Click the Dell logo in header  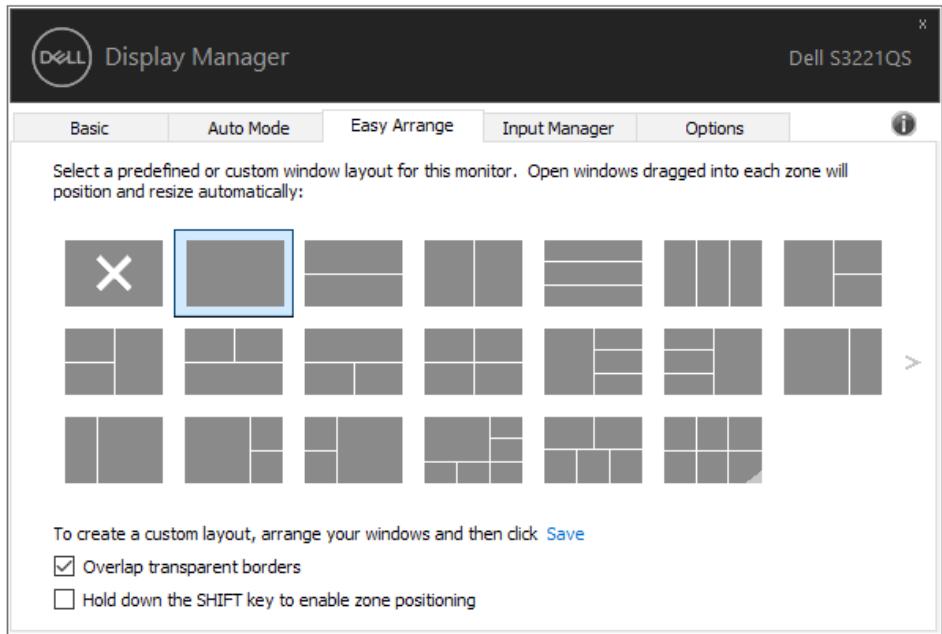61,57
